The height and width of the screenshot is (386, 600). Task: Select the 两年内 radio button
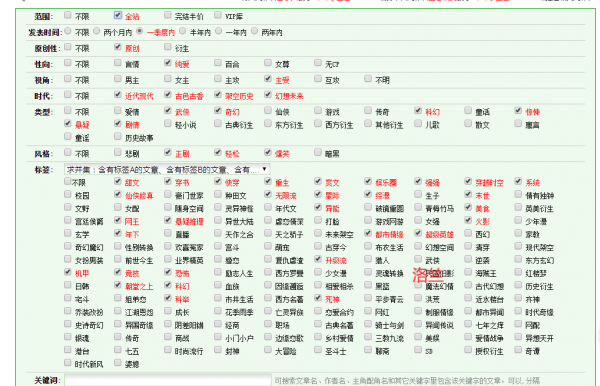click(x=254, y=31)
